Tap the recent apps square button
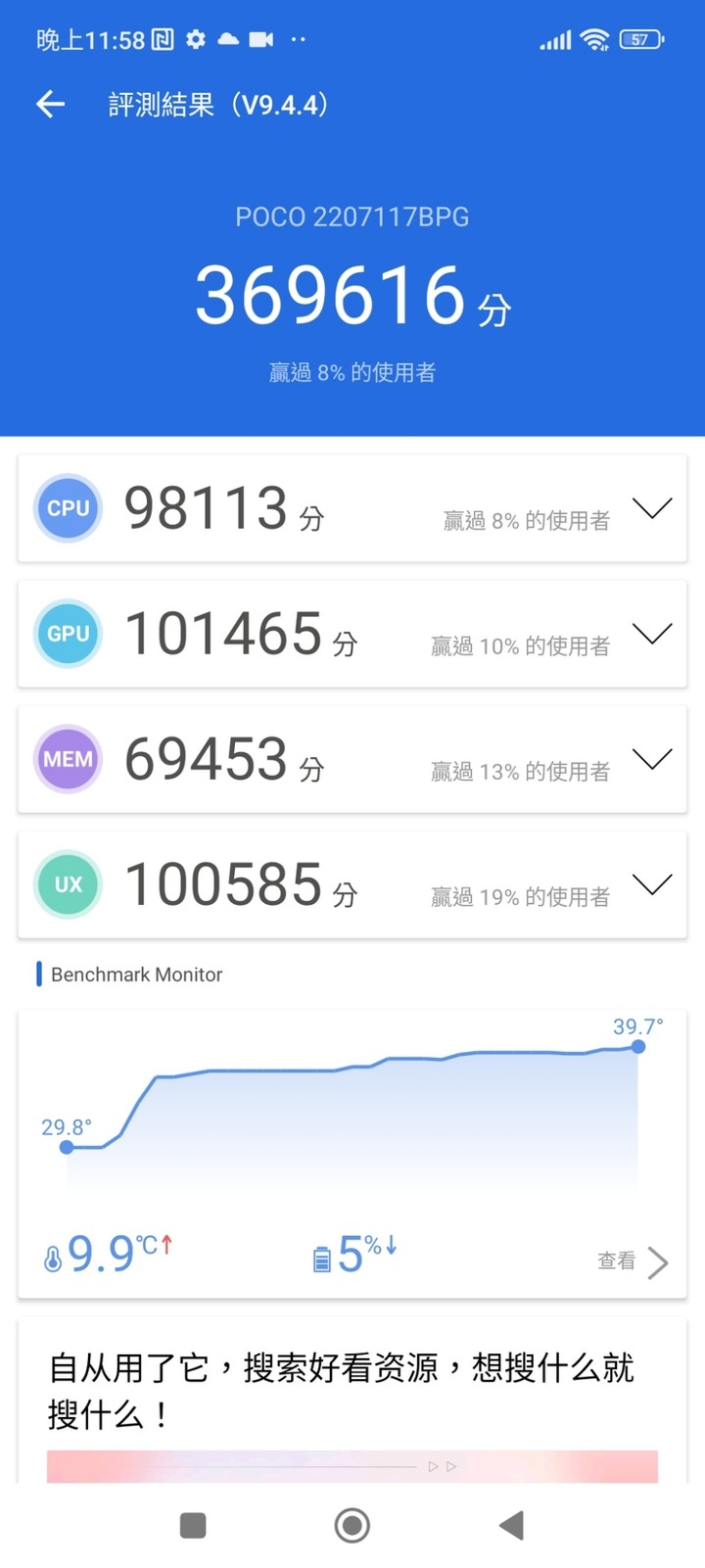 pos(193,1525)
